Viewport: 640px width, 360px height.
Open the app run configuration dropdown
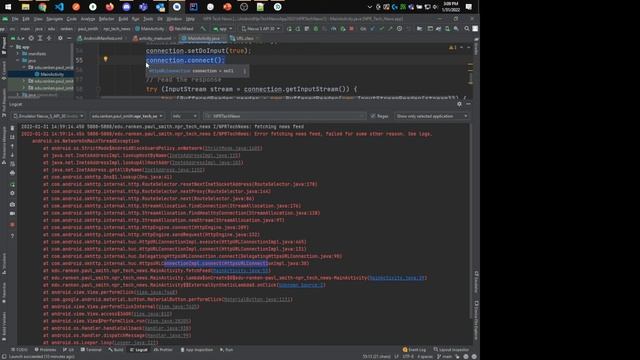222,29
